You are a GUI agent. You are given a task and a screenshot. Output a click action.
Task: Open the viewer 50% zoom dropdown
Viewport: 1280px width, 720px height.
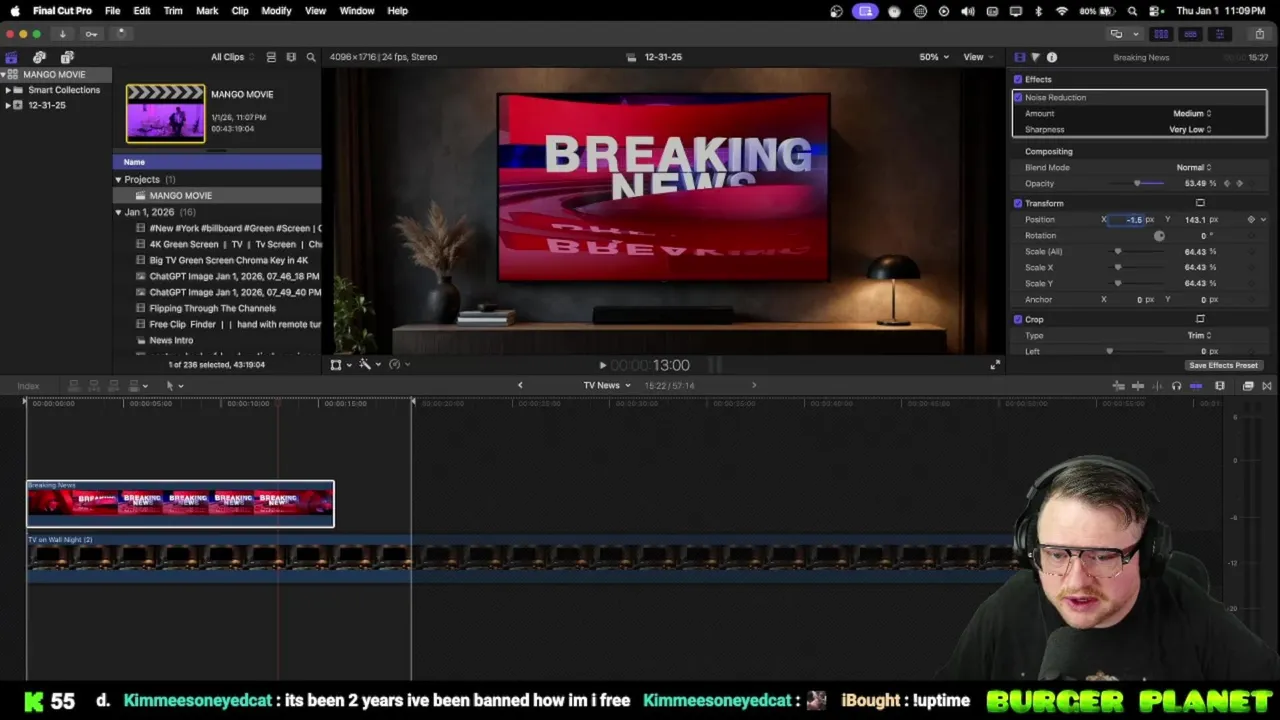click(934, 57)
